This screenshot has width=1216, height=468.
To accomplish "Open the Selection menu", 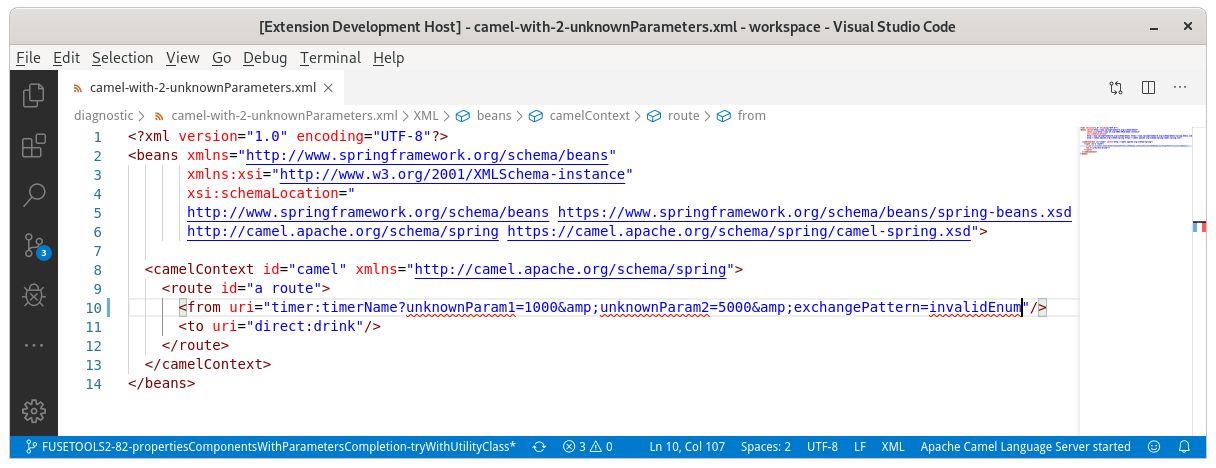I will coord(122,58).
